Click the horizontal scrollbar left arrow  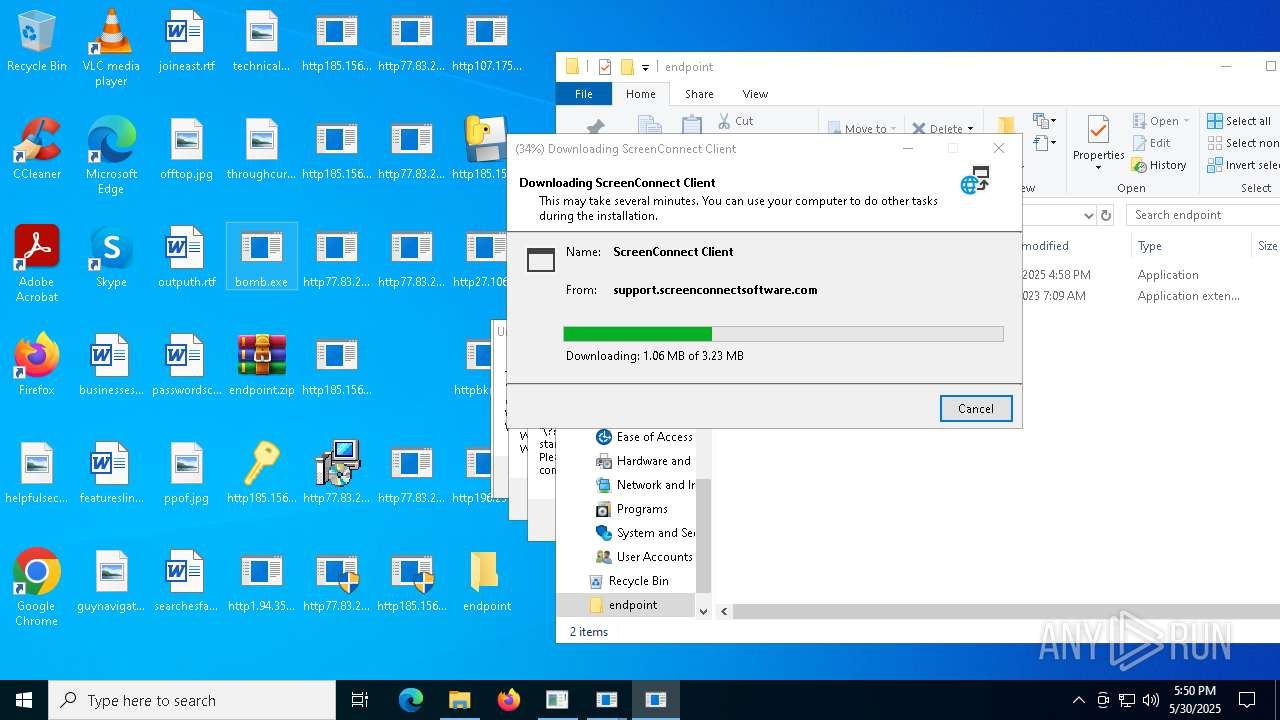coord(725,611)
